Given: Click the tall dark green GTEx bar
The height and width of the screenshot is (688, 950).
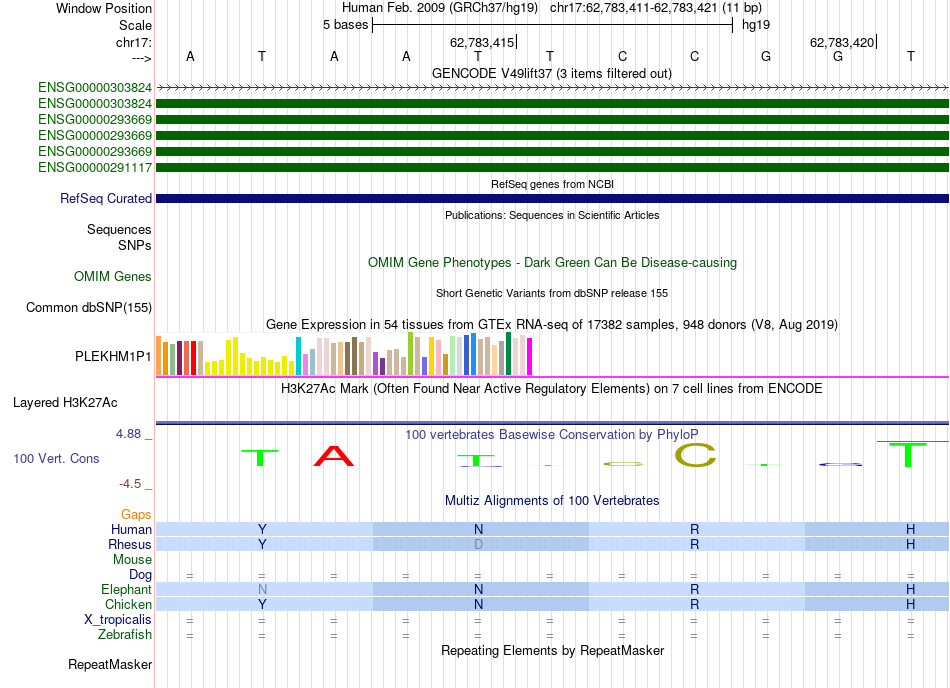Looking at the screenshot, I should point(508,354).
